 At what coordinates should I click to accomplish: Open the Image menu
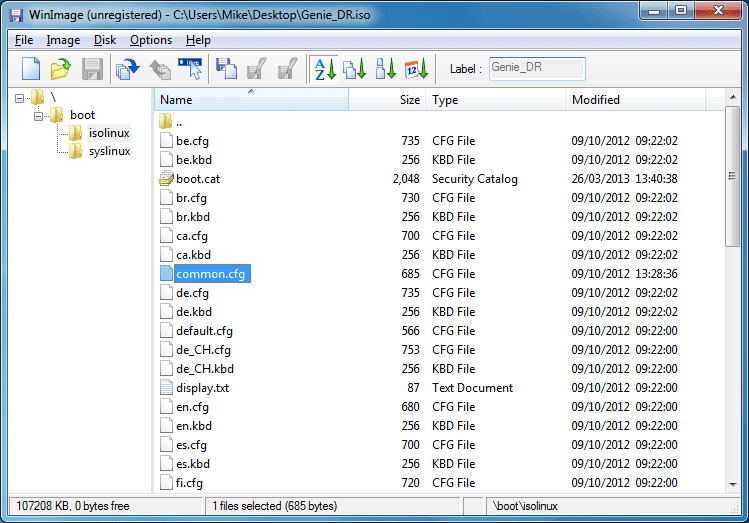64,40
